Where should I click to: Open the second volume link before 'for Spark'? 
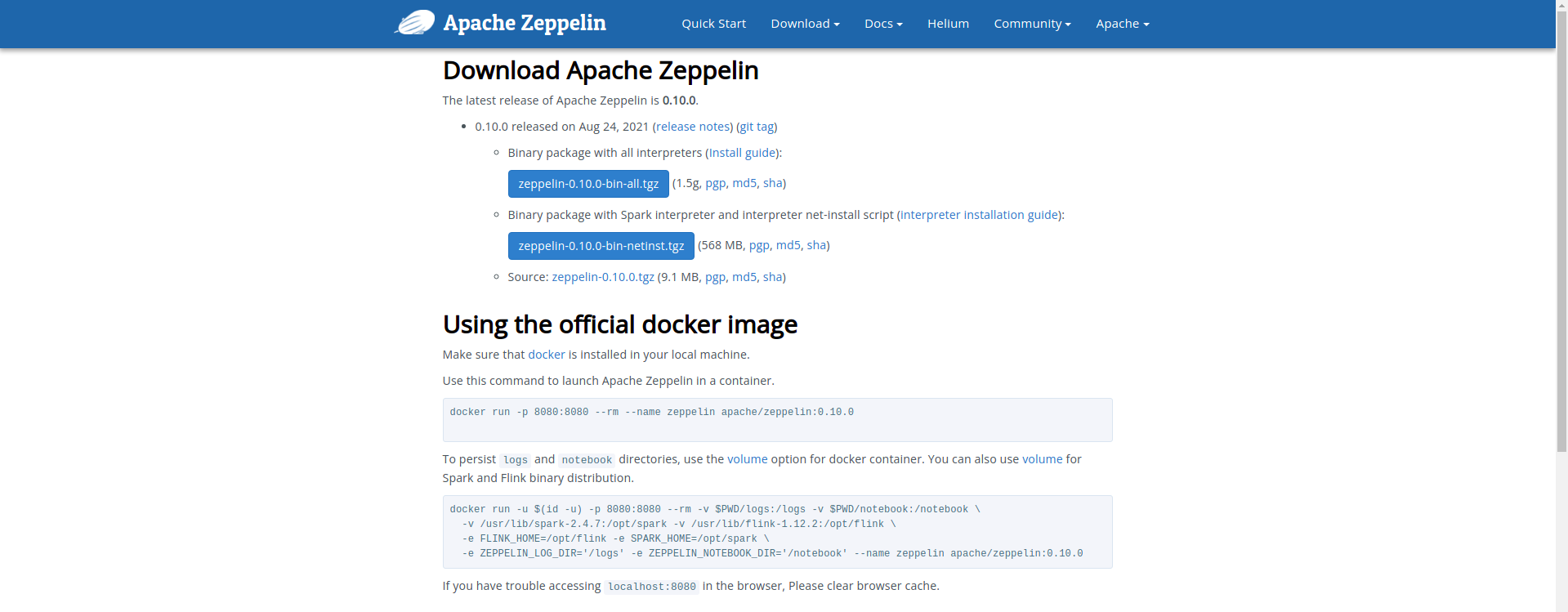click(1043, 459)
